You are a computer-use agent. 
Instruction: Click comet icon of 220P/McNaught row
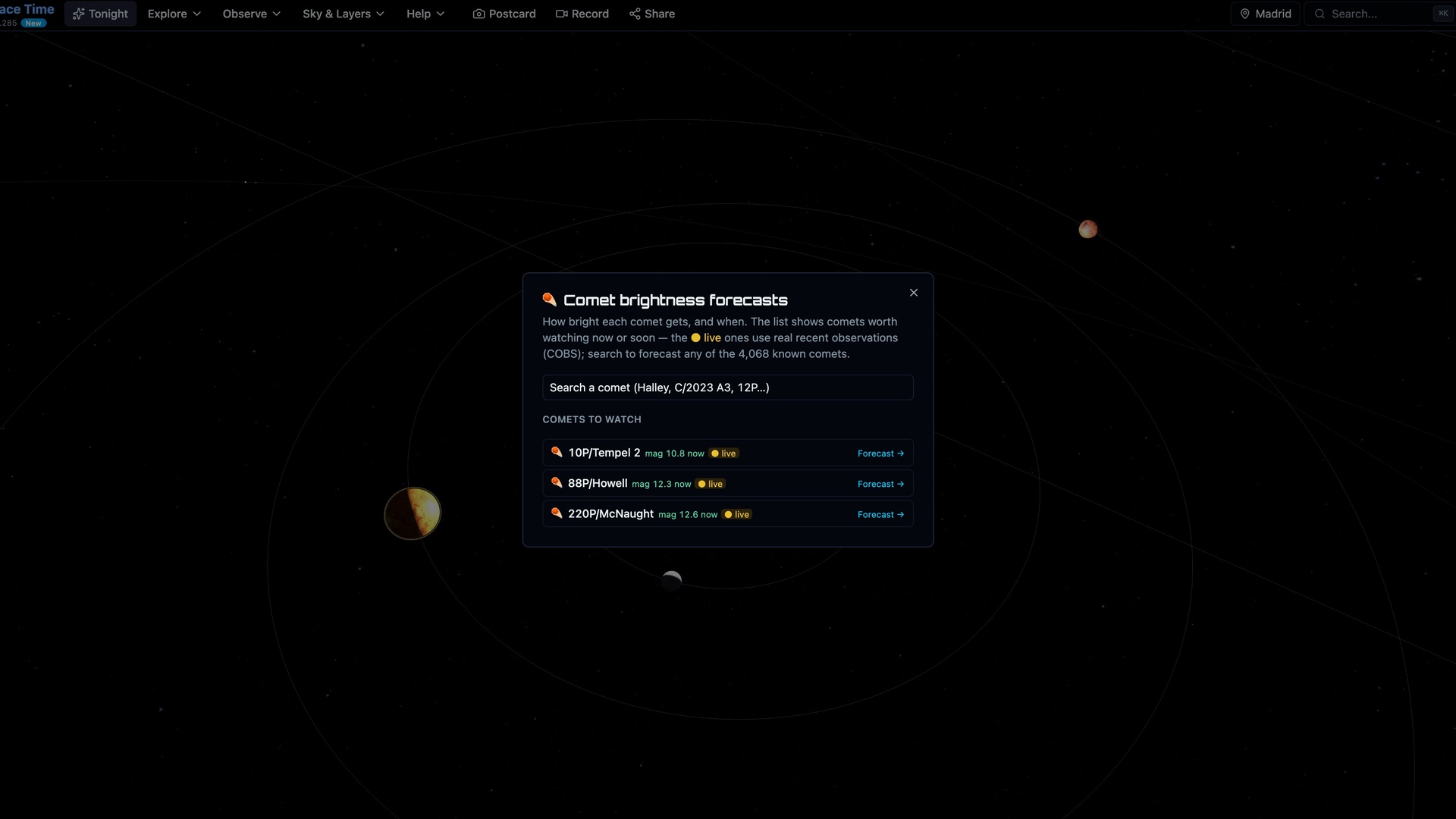(x=557, y=513)
